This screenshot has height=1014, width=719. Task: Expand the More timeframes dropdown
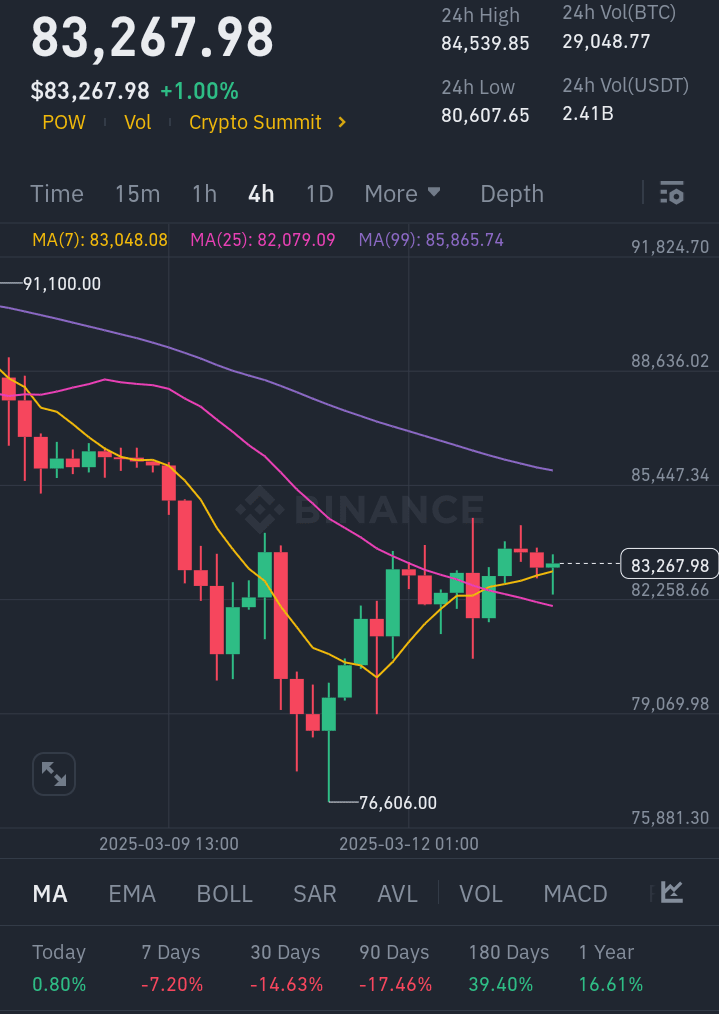[x=402, y=193]
